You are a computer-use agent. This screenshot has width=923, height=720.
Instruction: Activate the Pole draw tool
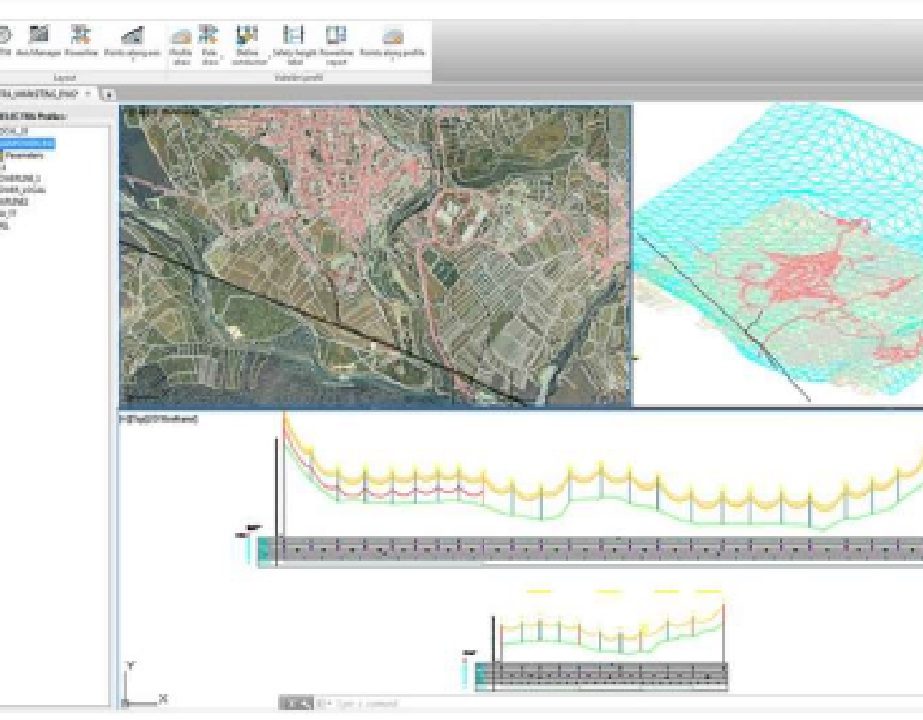210,44
